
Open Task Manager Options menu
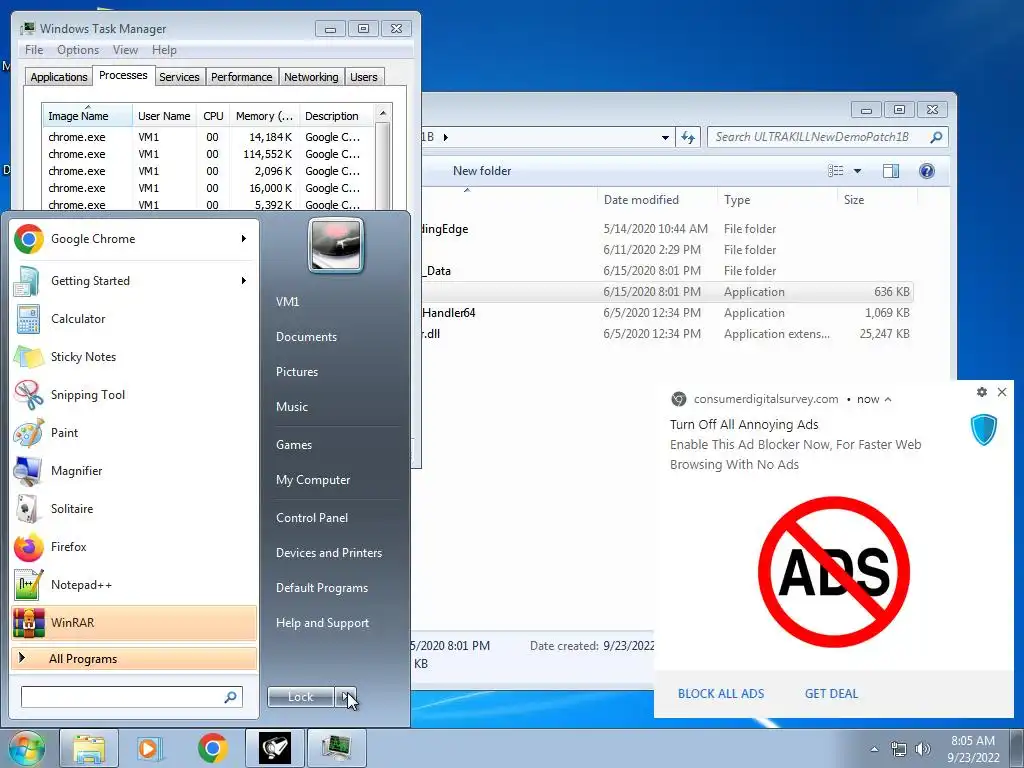(78, 50)
